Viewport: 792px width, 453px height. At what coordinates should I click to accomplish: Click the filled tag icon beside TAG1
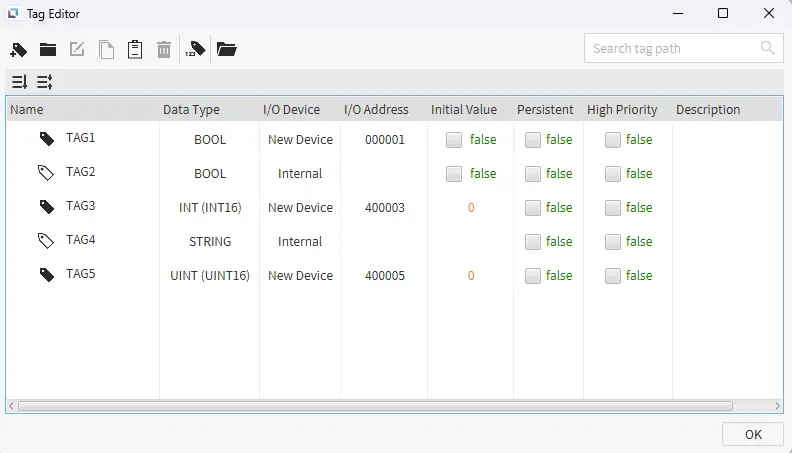[46, 139]
